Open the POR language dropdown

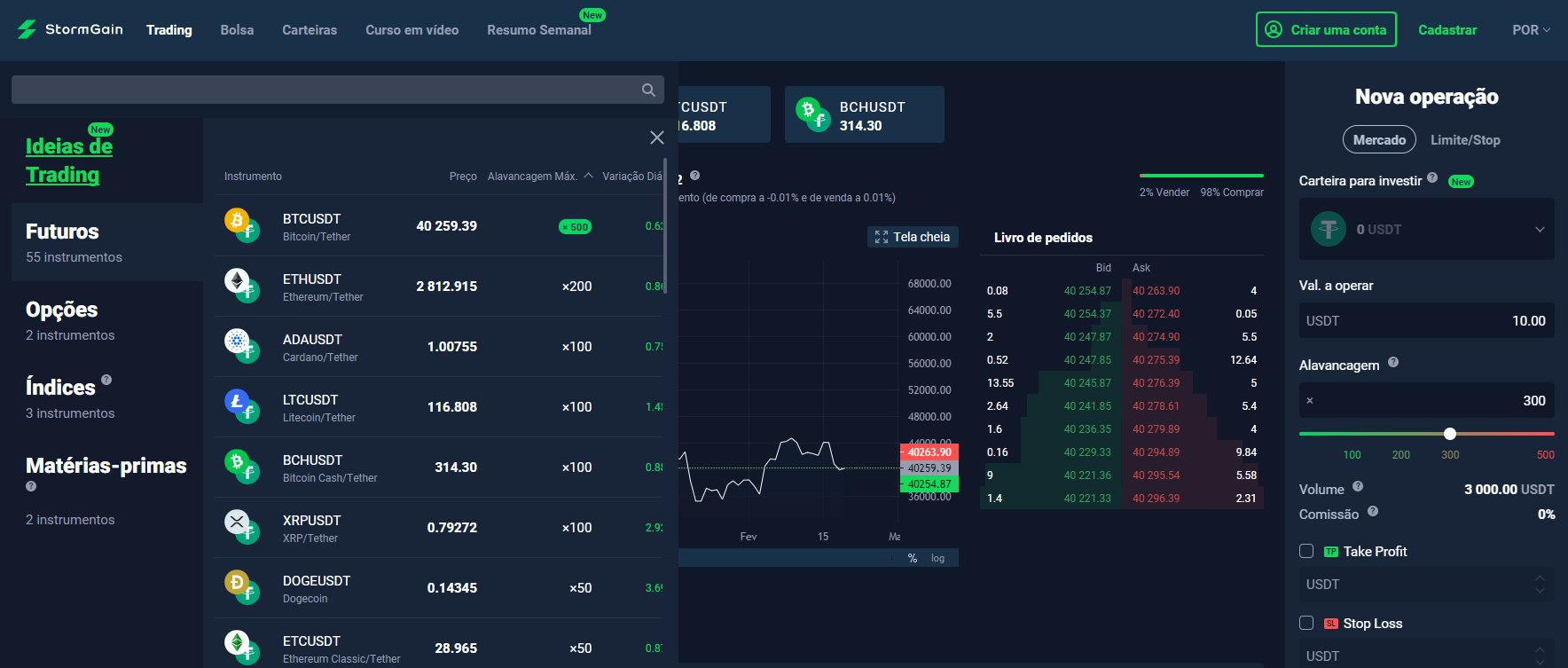pyautogui.click(x=1532, y=30)
